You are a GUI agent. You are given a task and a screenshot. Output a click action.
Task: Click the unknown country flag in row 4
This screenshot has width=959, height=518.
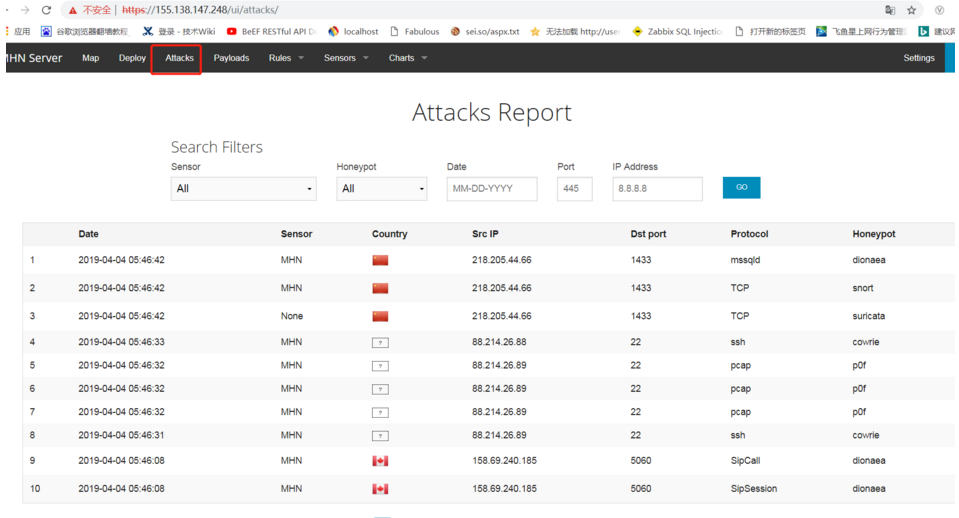380,342
